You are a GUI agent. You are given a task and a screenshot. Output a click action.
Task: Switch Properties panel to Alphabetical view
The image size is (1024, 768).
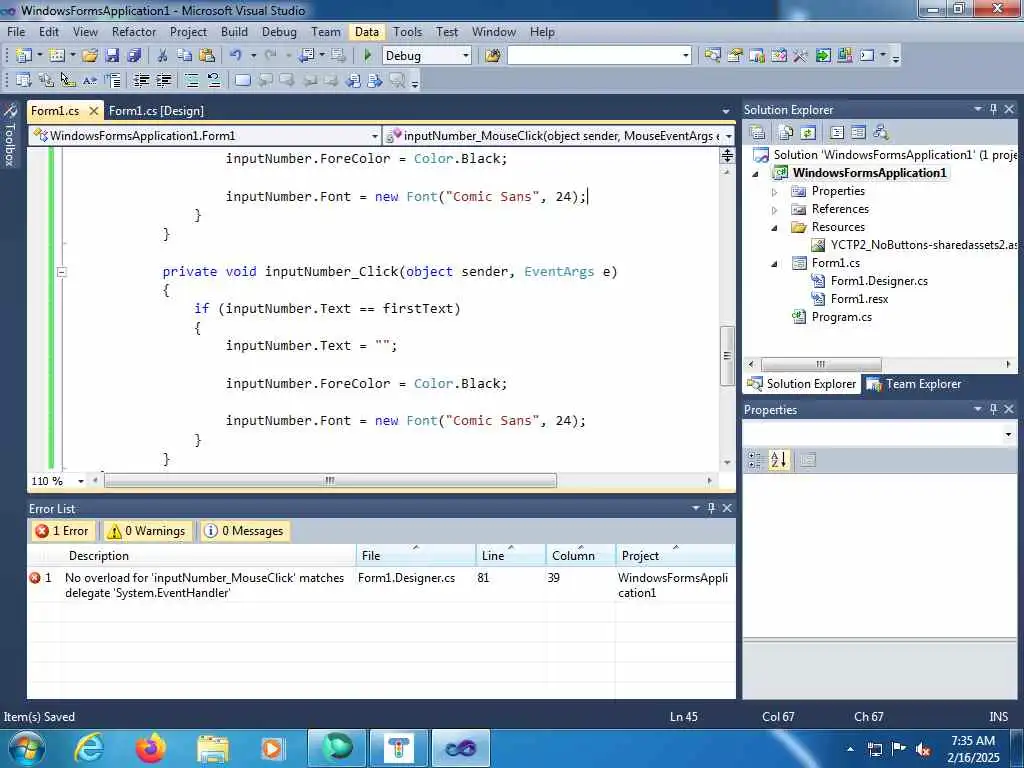pyautogui.click(x=778, y=460)
